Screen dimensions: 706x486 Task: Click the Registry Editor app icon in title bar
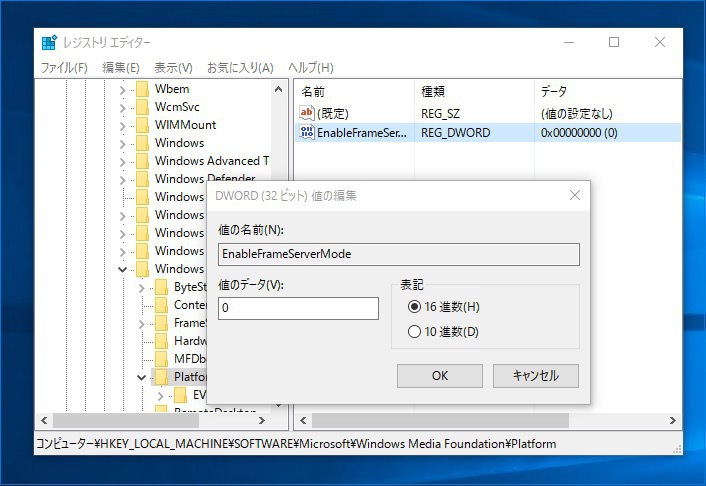click(x=49, y=42)
